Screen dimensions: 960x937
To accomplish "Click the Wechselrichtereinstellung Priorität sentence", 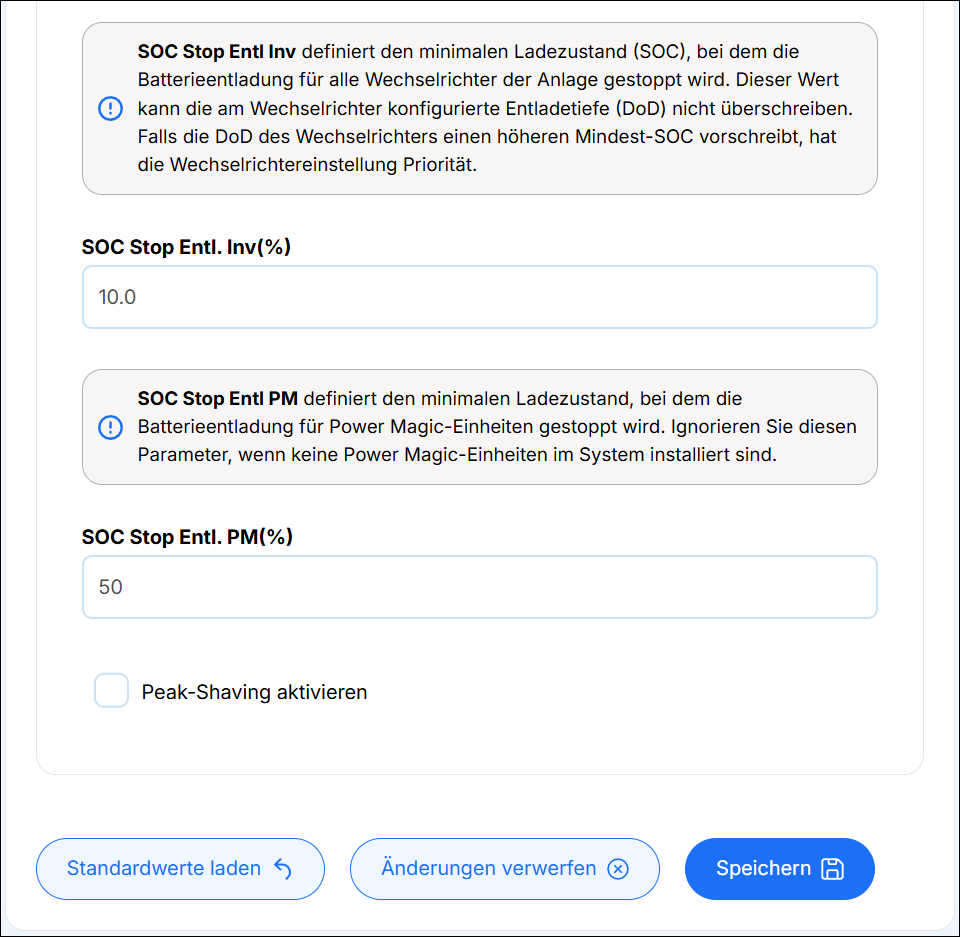I will 323,165.
